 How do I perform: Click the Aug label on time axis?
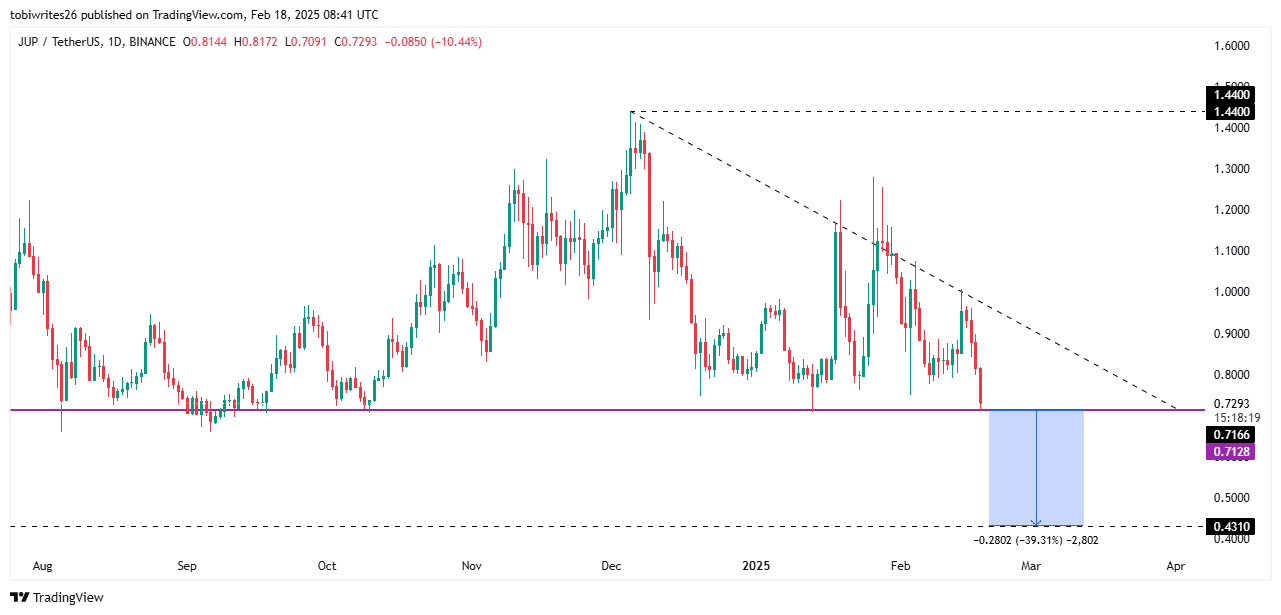tap(42, 566)
